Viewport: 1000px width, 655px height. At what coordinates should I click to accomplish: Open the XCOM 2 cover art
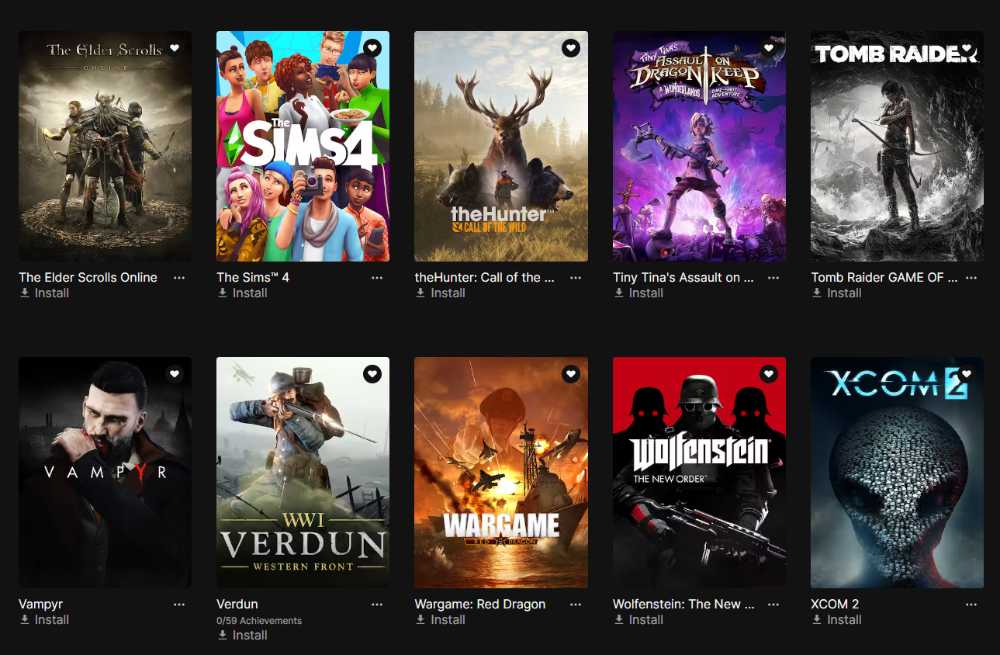click(897, 472)
